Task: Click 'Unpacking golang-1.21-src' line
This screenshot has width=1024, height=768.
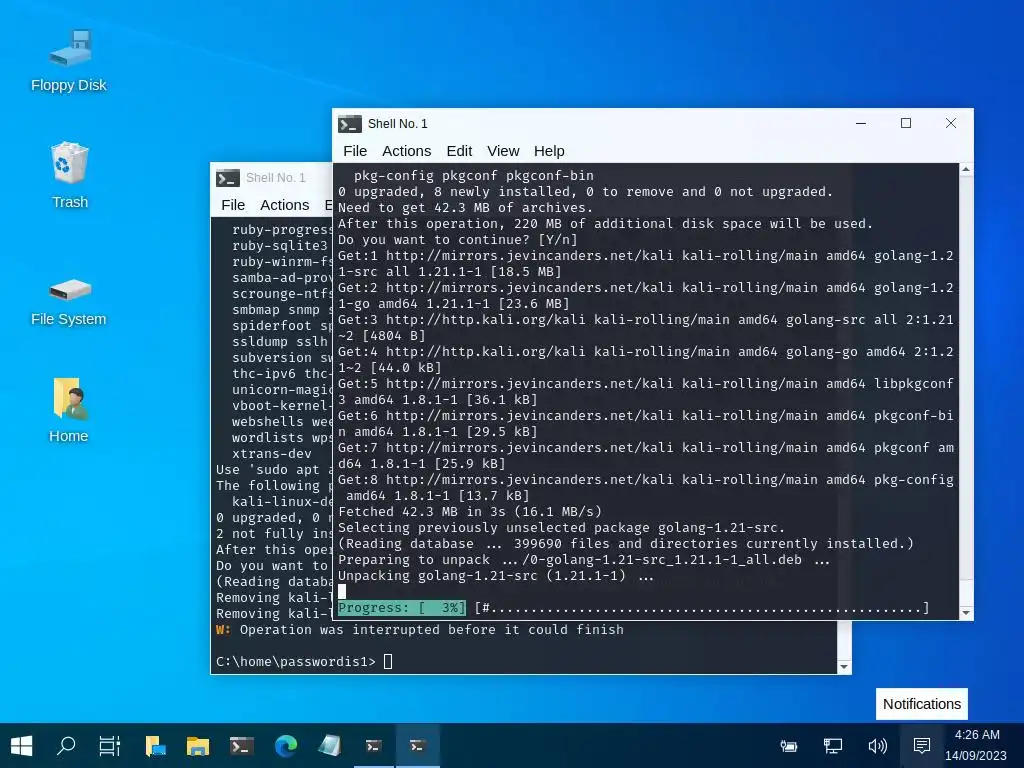Action: [x=496, y=576]
